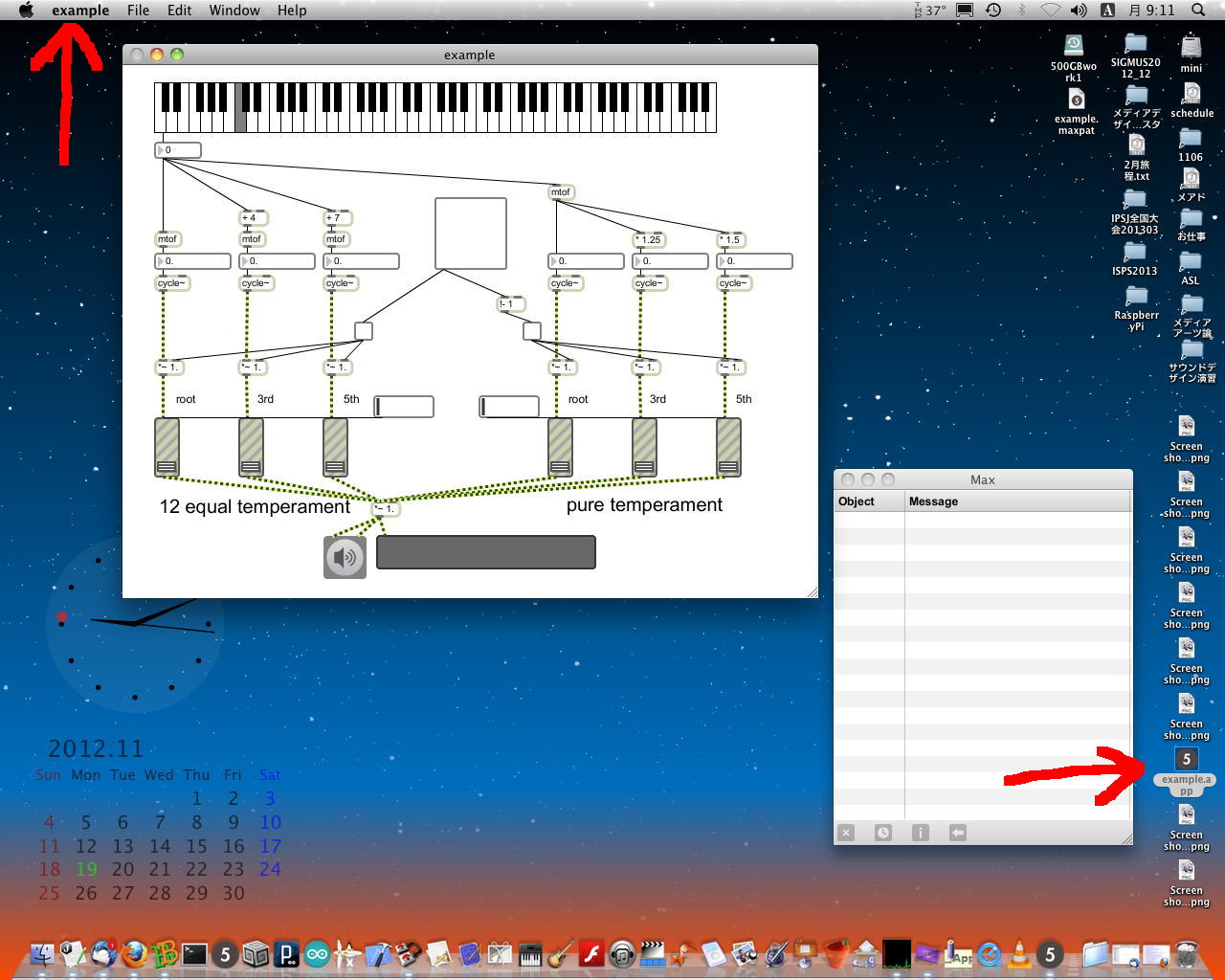Viewport: 1225px width, 980px height.
Task: Open VLC cone icon in dock
Action: click(1019, 953)
